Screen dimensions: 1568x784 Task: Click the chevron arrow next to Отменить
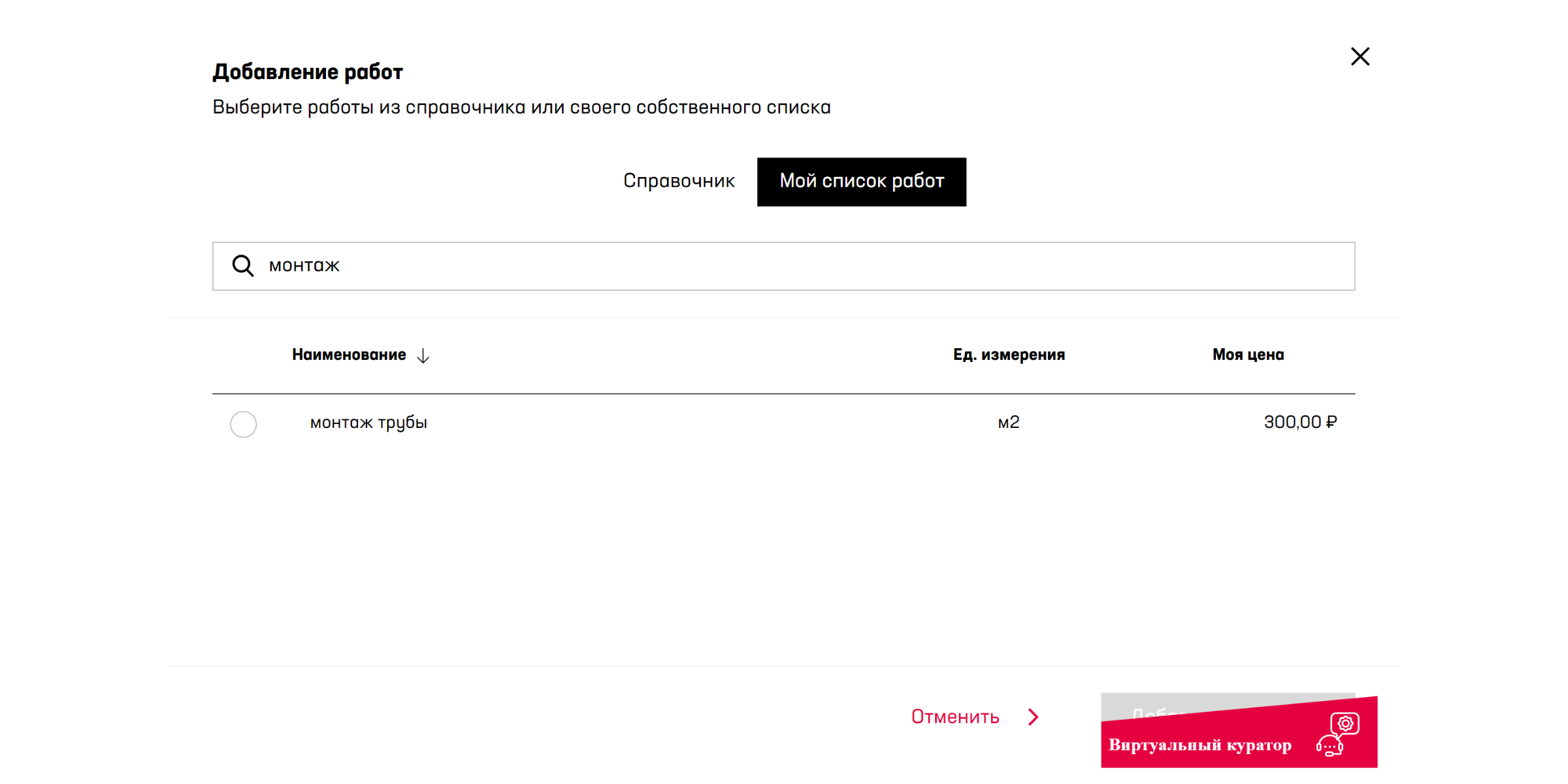(1033, 717)
